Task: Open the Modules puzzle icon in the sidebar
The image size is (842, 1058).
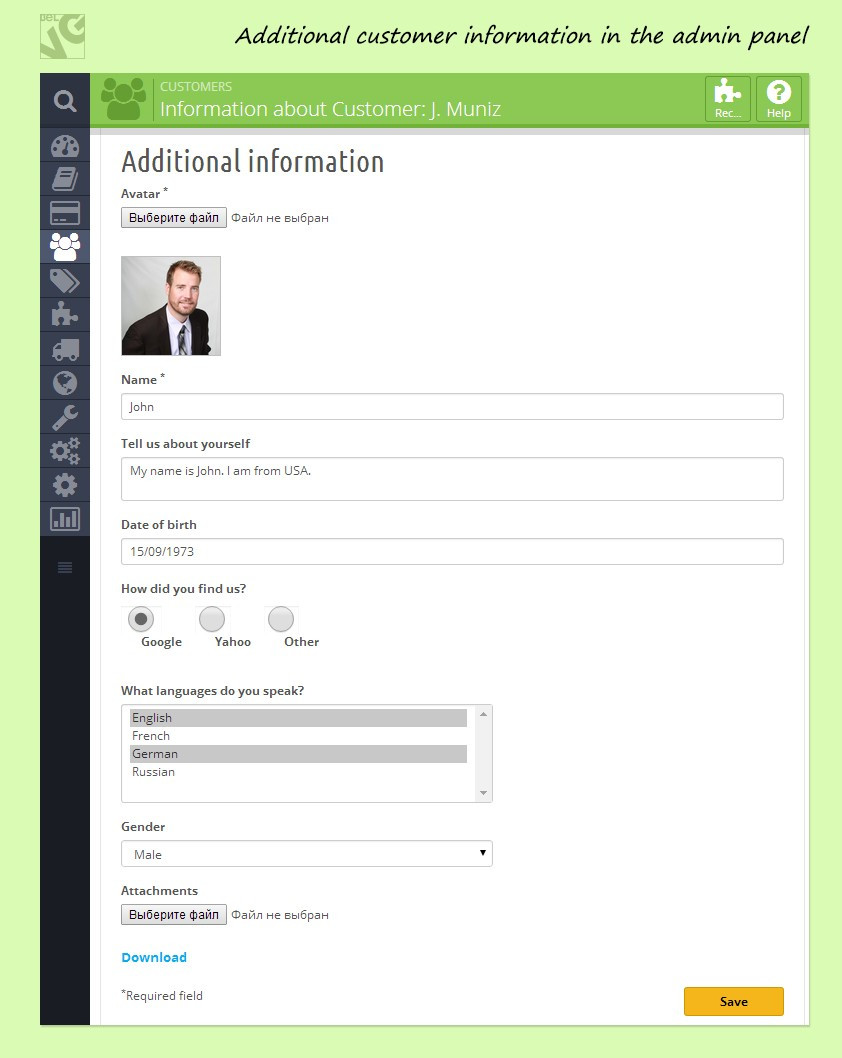Action: click(x=65, y=314)
